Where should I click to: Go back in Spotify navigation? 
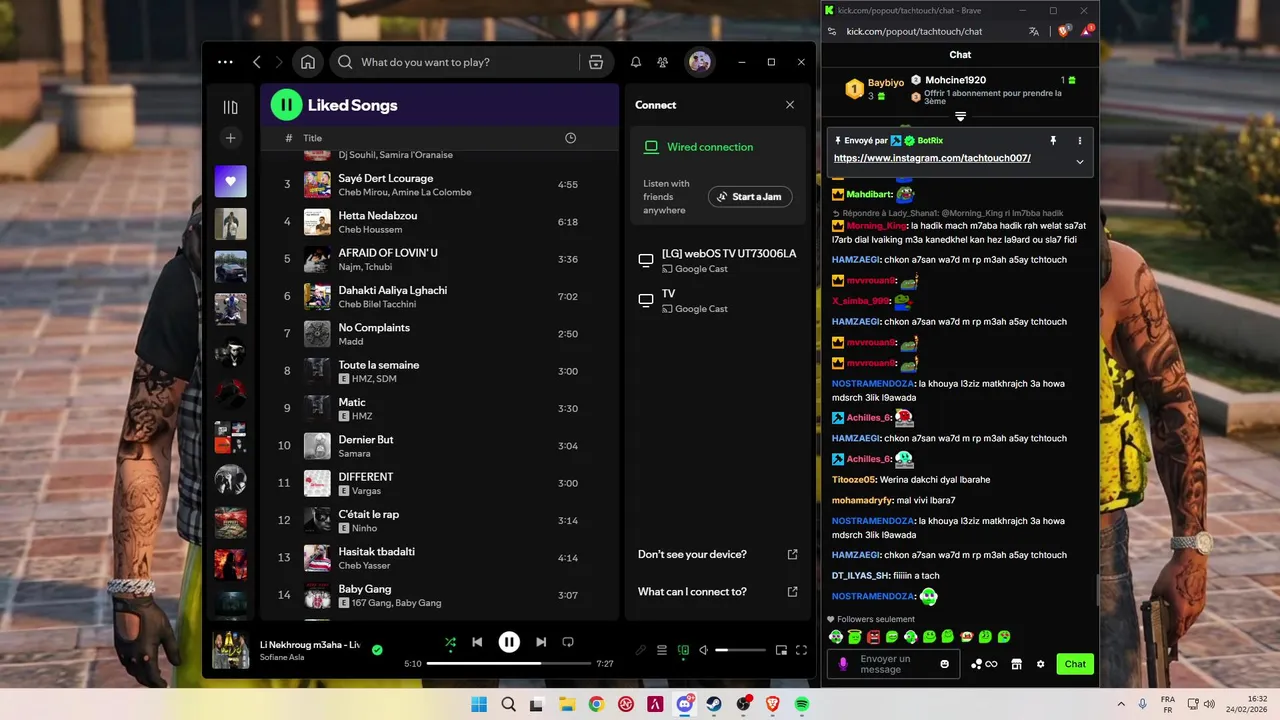[x=257, y=62]
